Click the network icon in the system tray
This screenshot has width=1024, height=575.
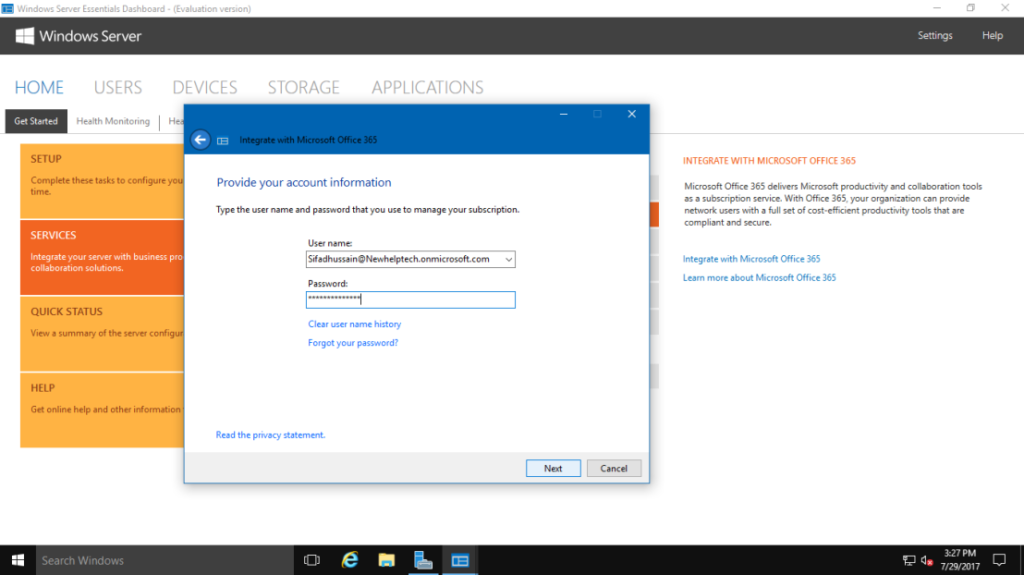908,560
